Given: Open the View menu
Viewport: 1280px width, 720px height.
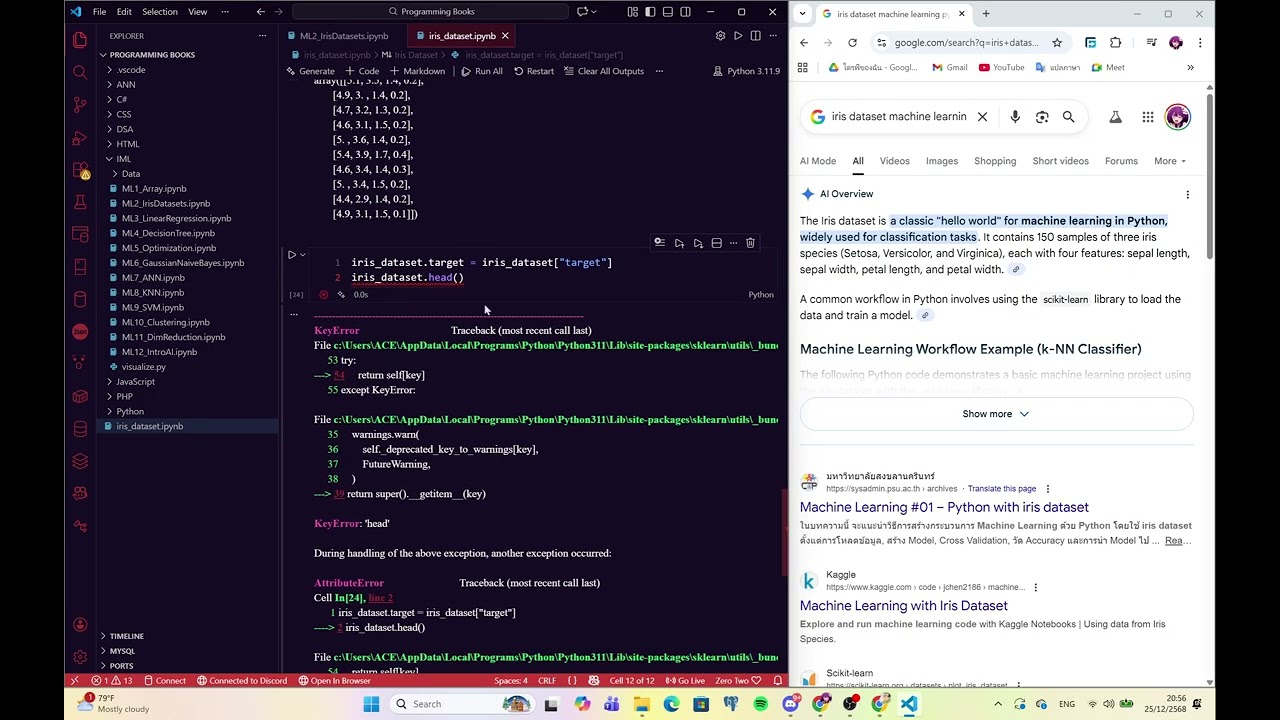Looking at the screenshot, I should (198, 12).
